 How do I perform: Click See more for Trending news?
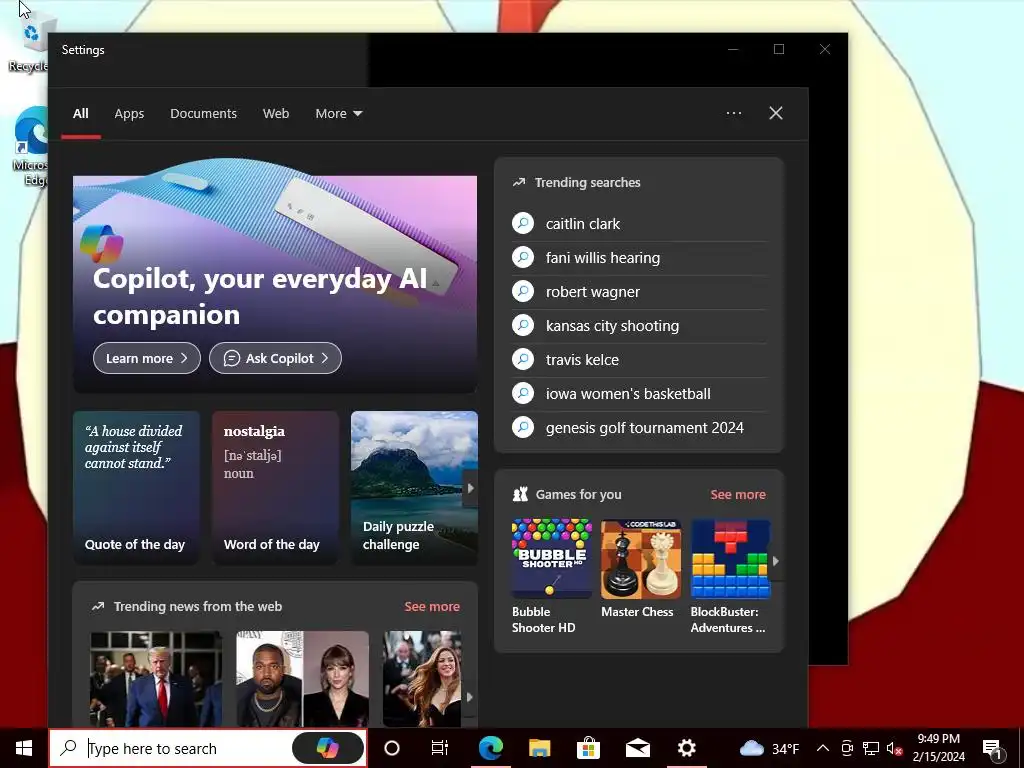point(432,606)
